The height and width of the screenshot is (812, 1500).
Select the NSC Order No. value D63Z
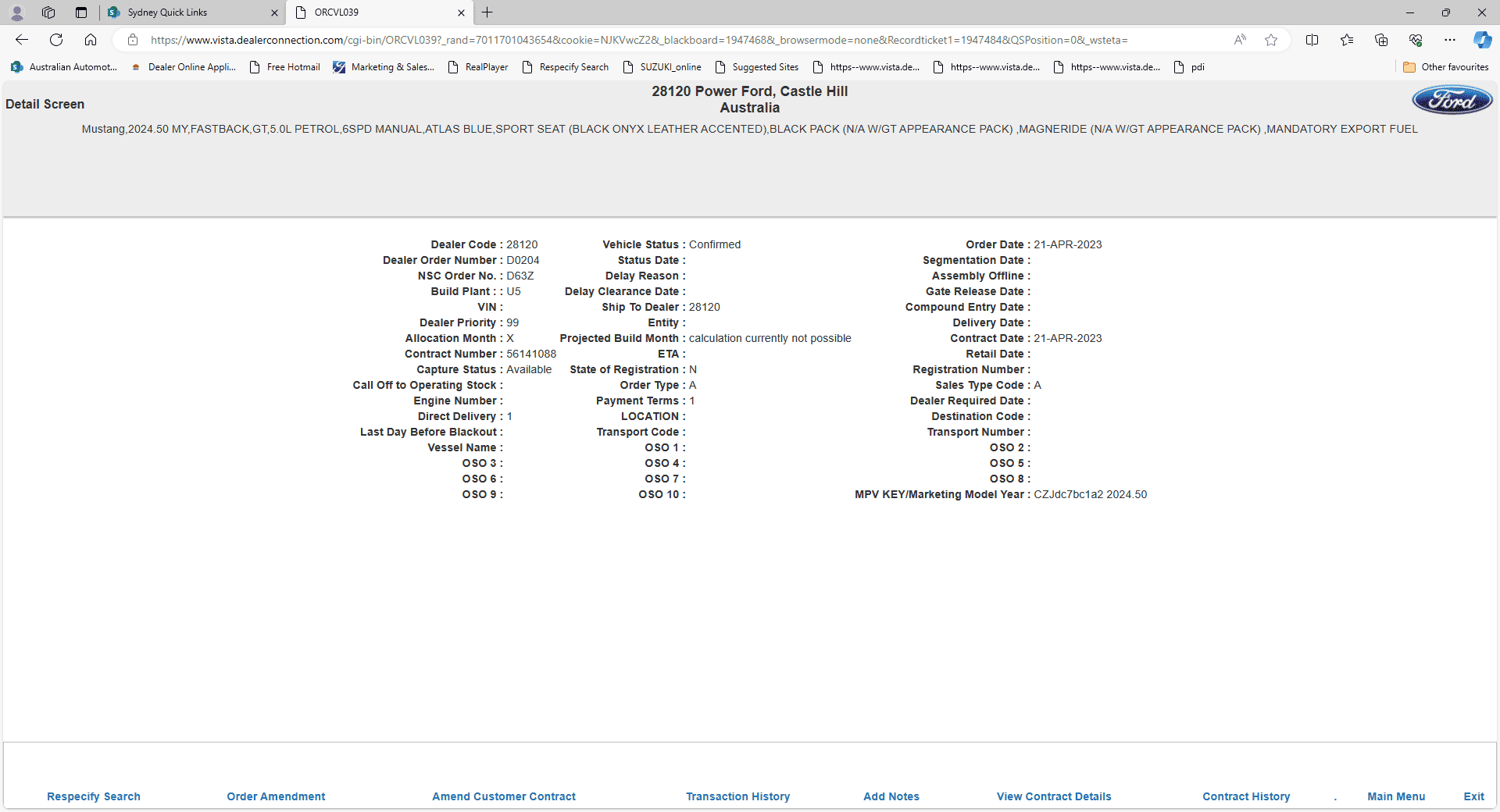(520, 276)
